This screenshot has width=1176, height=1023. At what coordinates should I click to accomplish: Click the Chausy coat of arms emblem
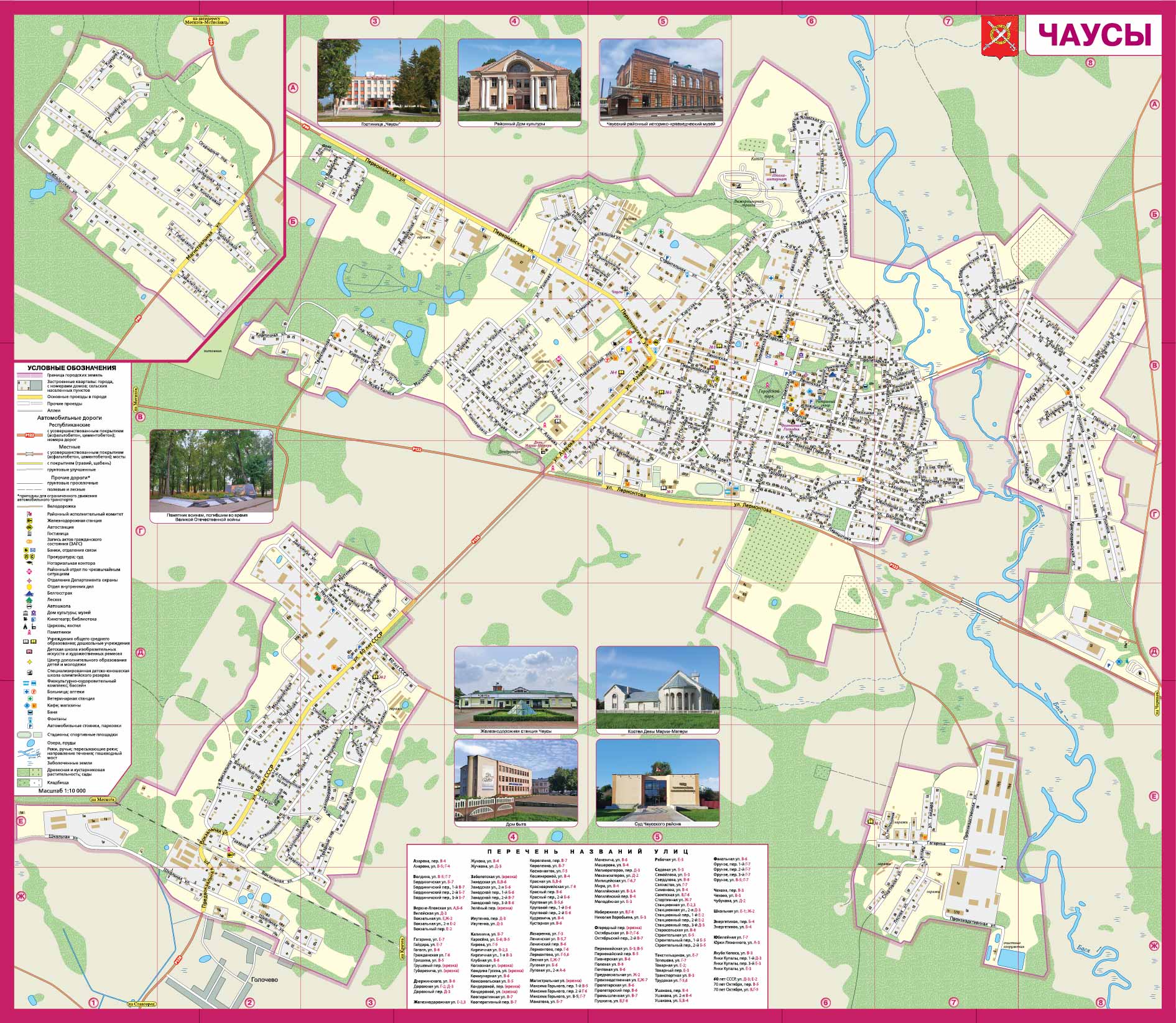coord(999,37)
